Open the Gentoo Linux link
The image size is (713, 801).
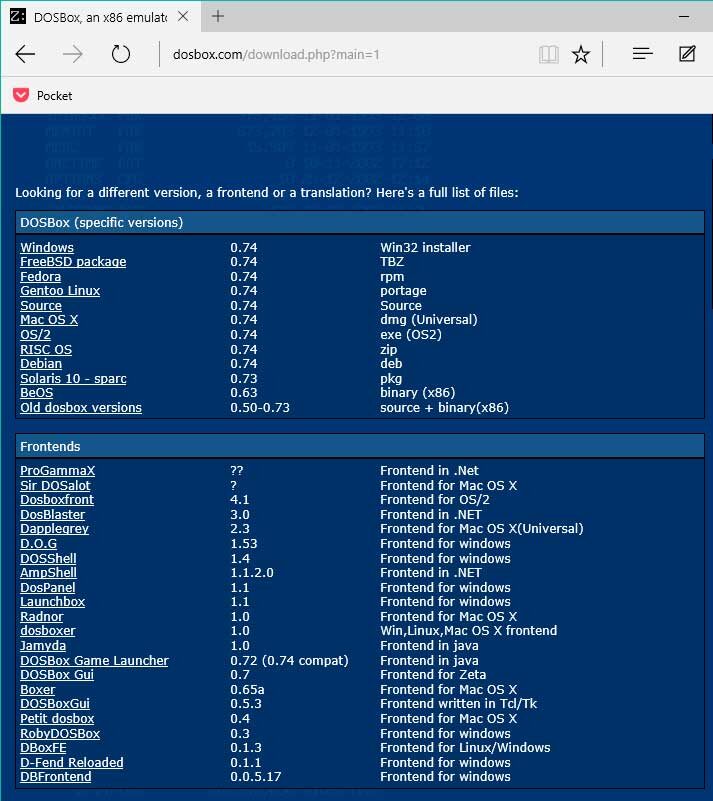pyautogui.click(x=60, y=291)
